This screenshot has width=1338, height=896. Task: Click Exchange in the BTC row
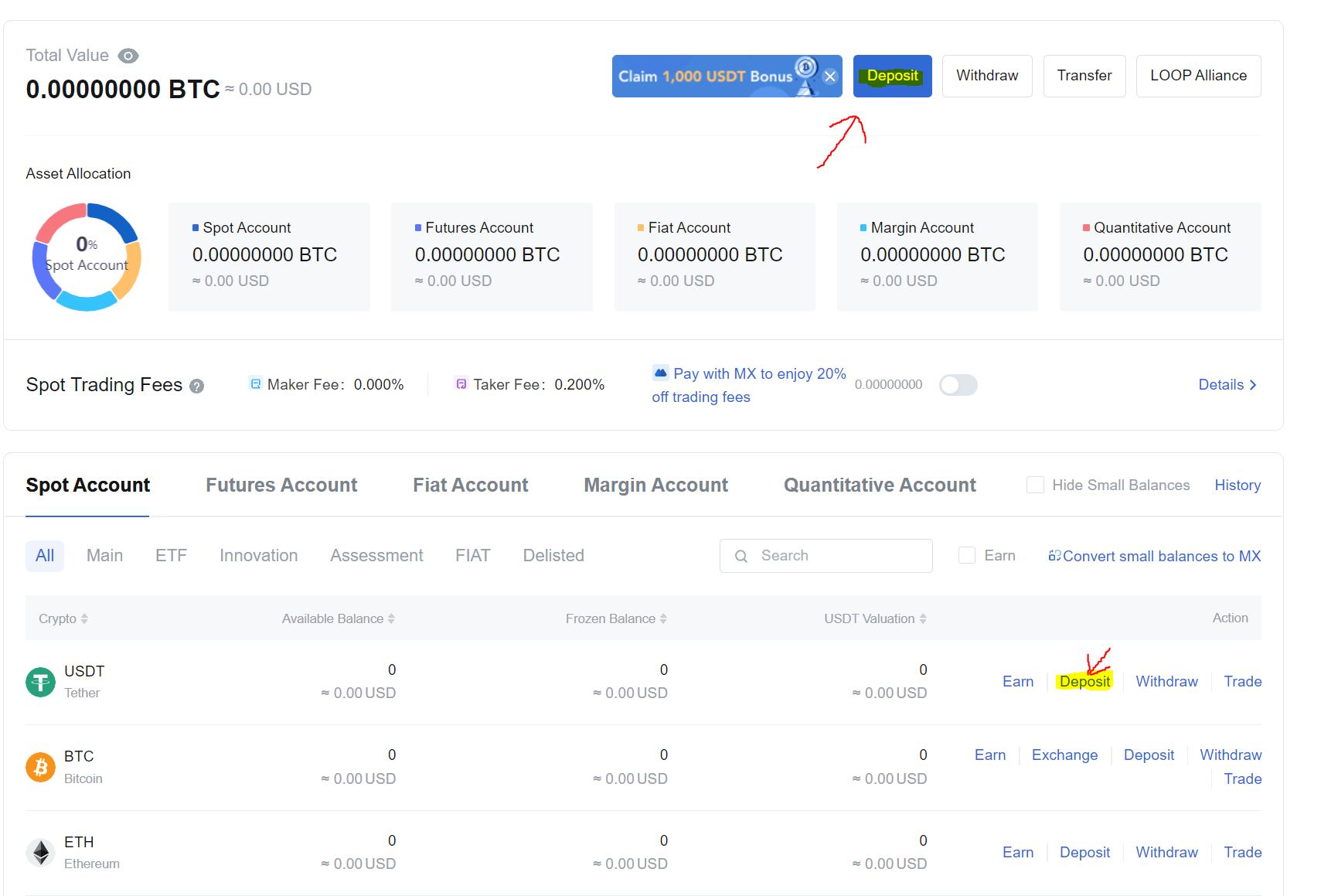tap(1064, 755)
